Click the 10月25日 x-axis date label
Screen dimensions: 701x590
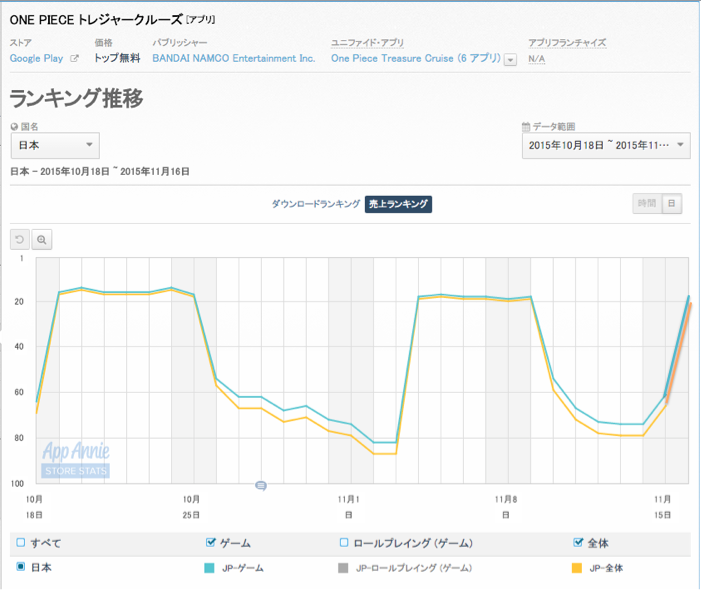pos(191,507)
